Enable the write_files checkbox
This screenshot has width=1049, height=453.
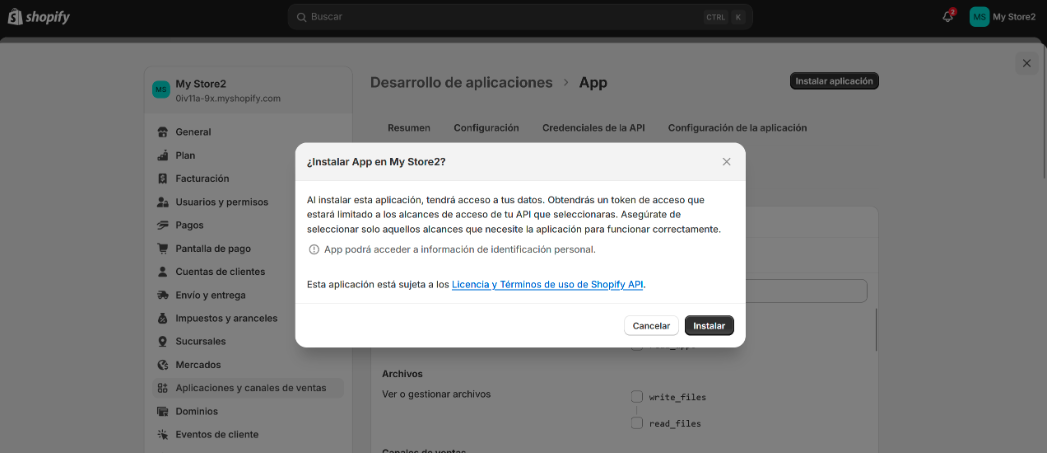(x=636, y=396)
